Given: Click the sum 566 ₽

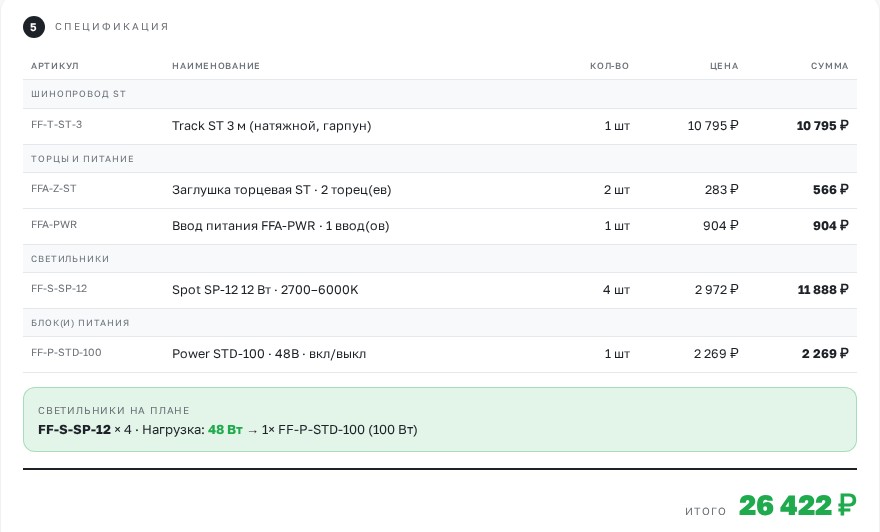Looking at the screenshot, I should (831, 190).
